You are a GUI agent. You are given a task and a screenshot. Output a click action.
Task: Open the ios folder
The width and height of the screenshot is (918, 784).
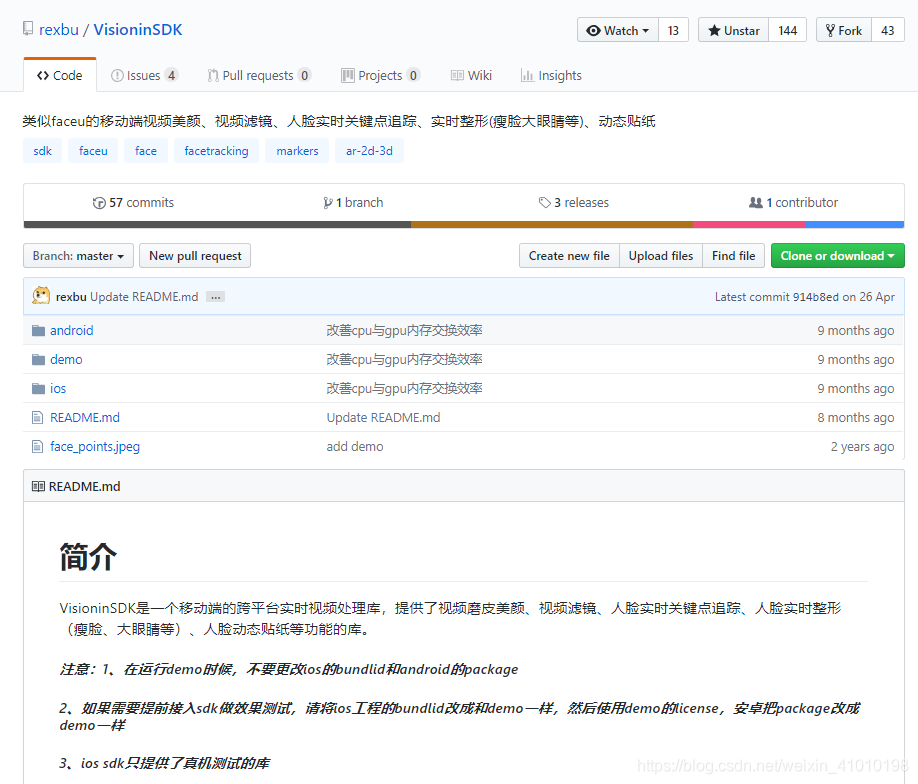point(58,389)
